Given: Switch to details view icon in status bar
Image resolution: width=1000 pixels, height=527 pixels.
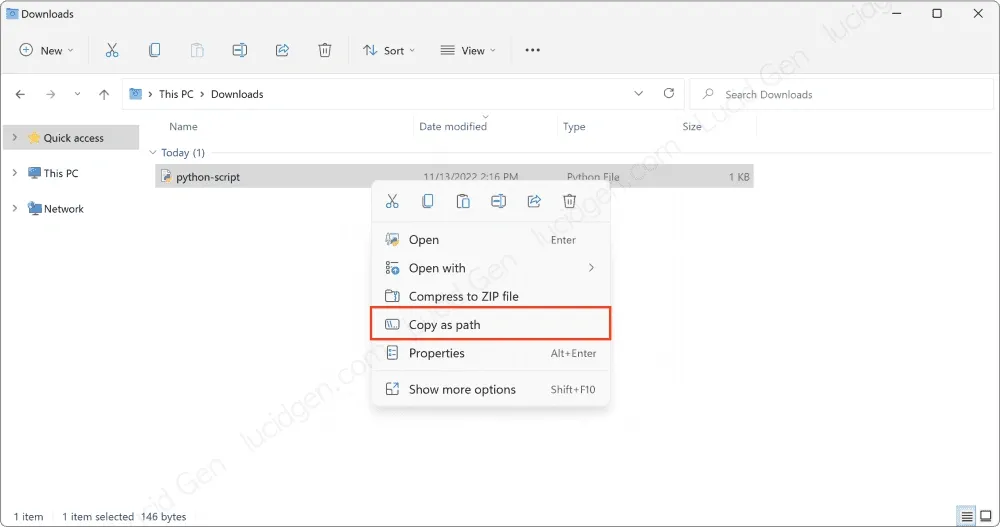Looking at the screenshot, I should pyautogui.click(x=967, y=516).
